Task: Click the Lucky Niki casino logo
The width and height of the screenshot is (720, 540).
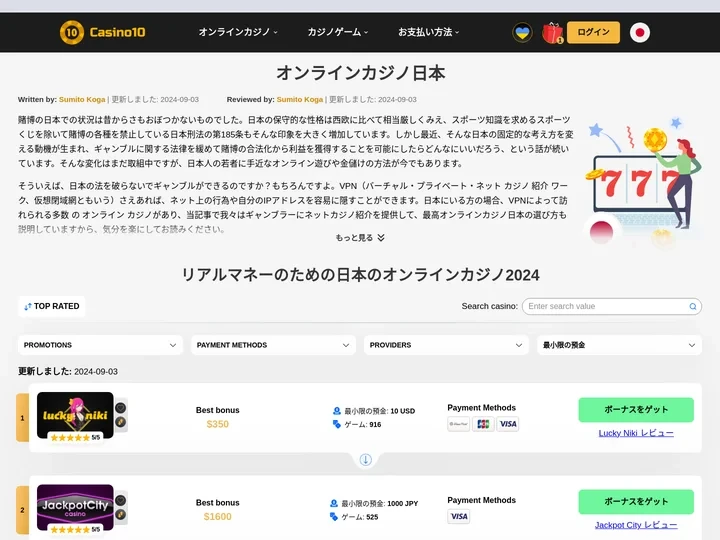Action: point(75,415)
